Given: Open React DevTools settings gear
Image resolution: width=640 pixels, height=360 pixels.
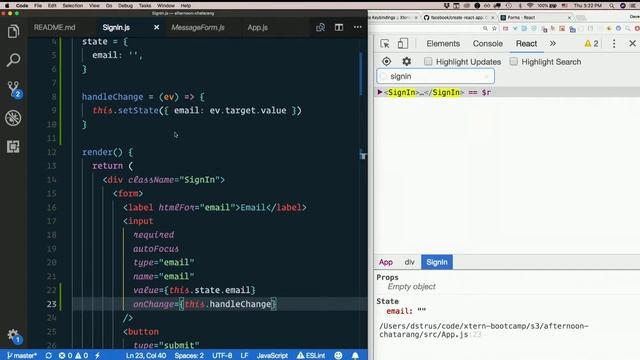Looking at the screenshot, I should point(406,61).
